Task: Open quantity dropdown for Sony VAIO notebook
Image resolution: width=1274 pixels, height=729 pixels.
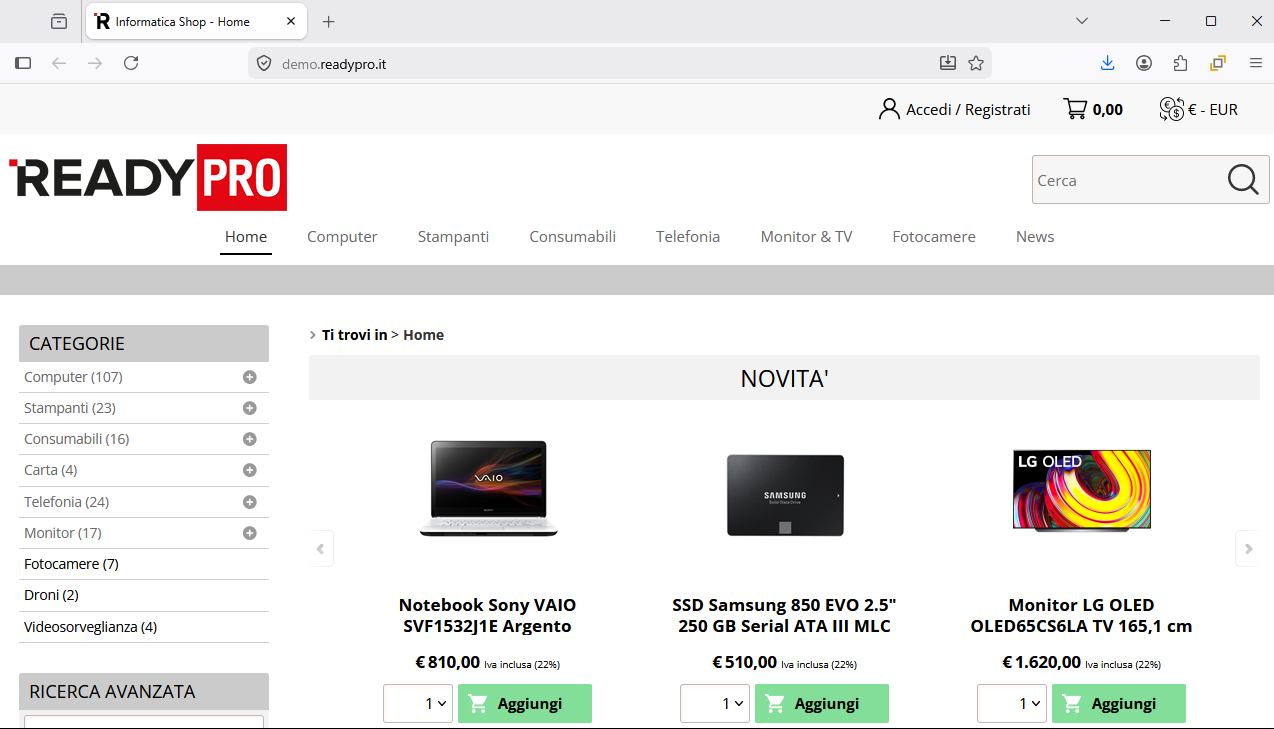Action: 418,704
